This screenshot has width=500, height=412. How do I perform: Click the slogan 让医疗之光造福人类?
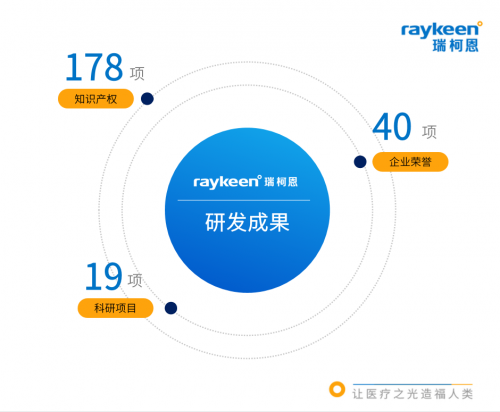point(413,394)
